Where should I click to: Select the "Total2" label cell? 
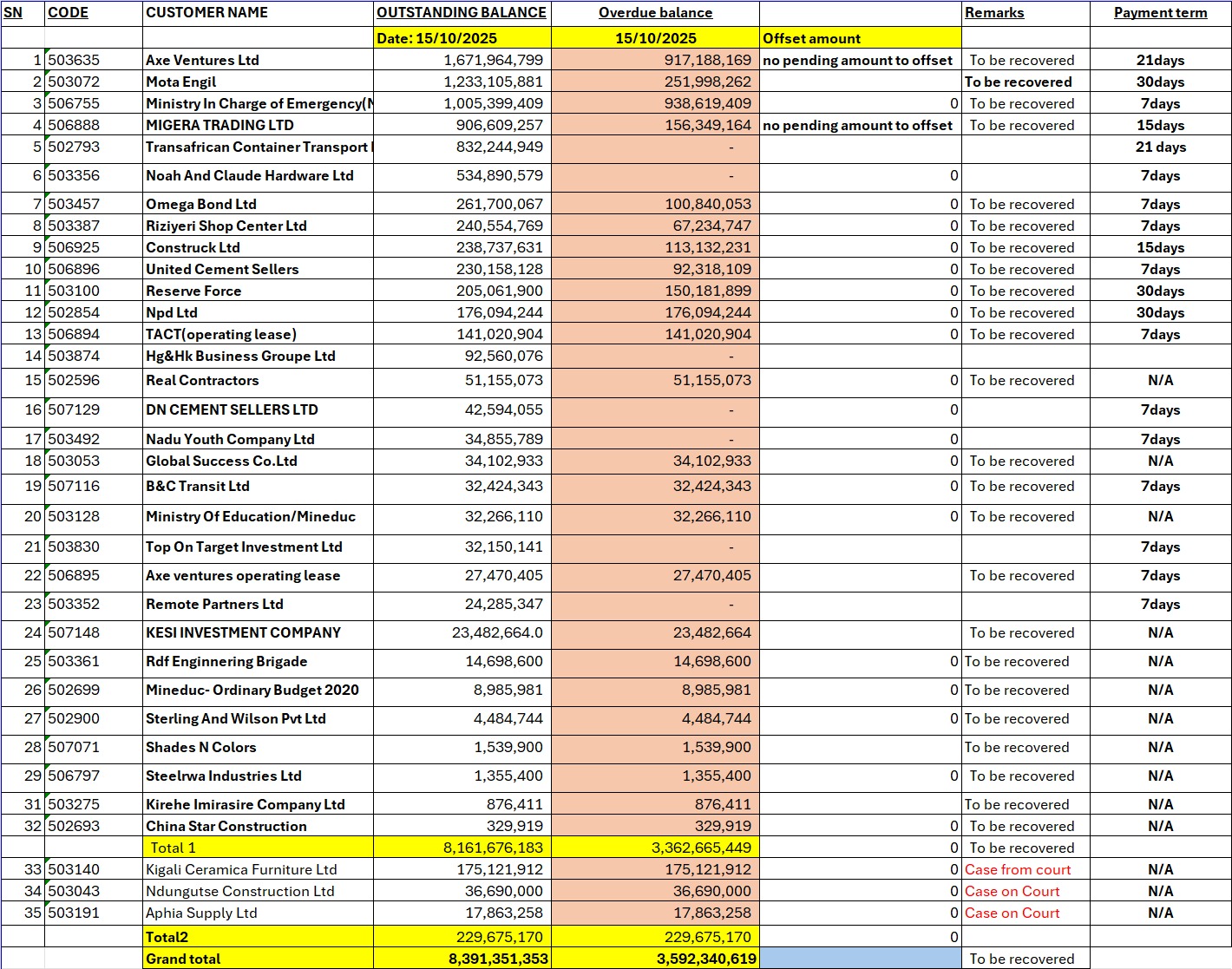coord(167,937)
